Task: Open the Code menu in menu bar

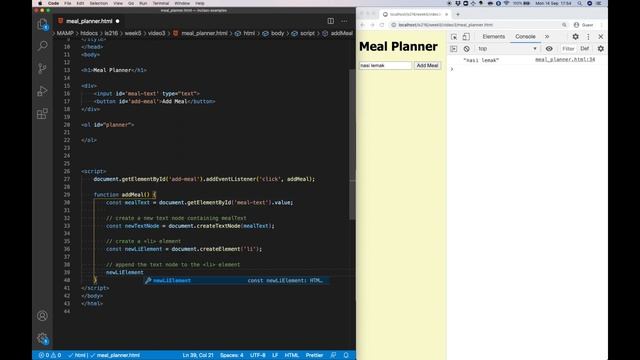Action: coord(53,3)
